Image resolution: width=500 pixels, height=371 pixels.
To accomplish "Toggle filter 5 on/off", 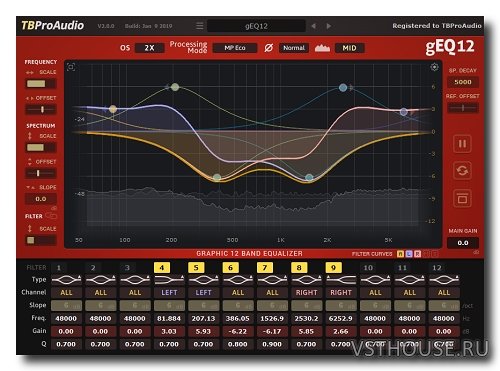I will click(196, 267).
